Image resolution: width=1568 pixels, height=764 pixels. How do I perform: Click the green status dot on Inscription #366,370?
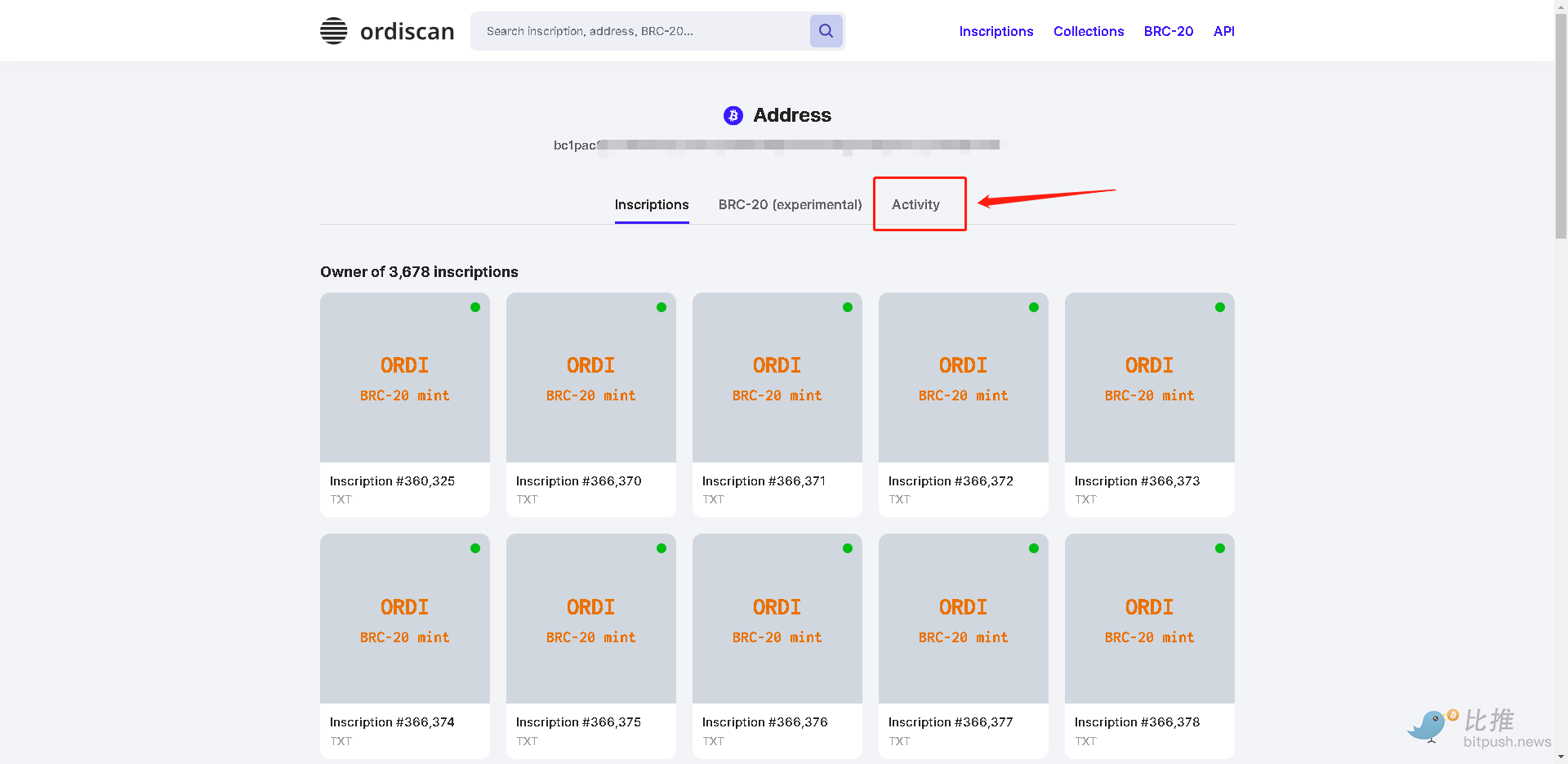(x=661, y=307)
